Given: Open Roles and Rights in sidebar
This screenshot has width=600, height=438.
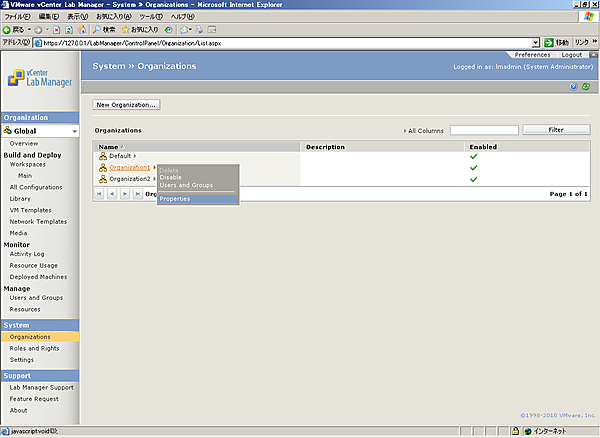Looking at the screenshot, I should (34, 348).
